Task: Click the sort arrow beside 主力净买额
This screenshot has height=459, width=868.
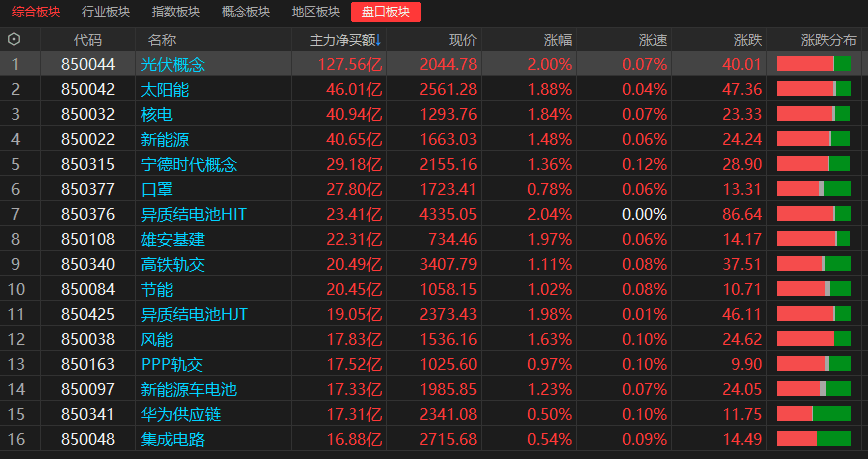Action: [x=378, y=40]
